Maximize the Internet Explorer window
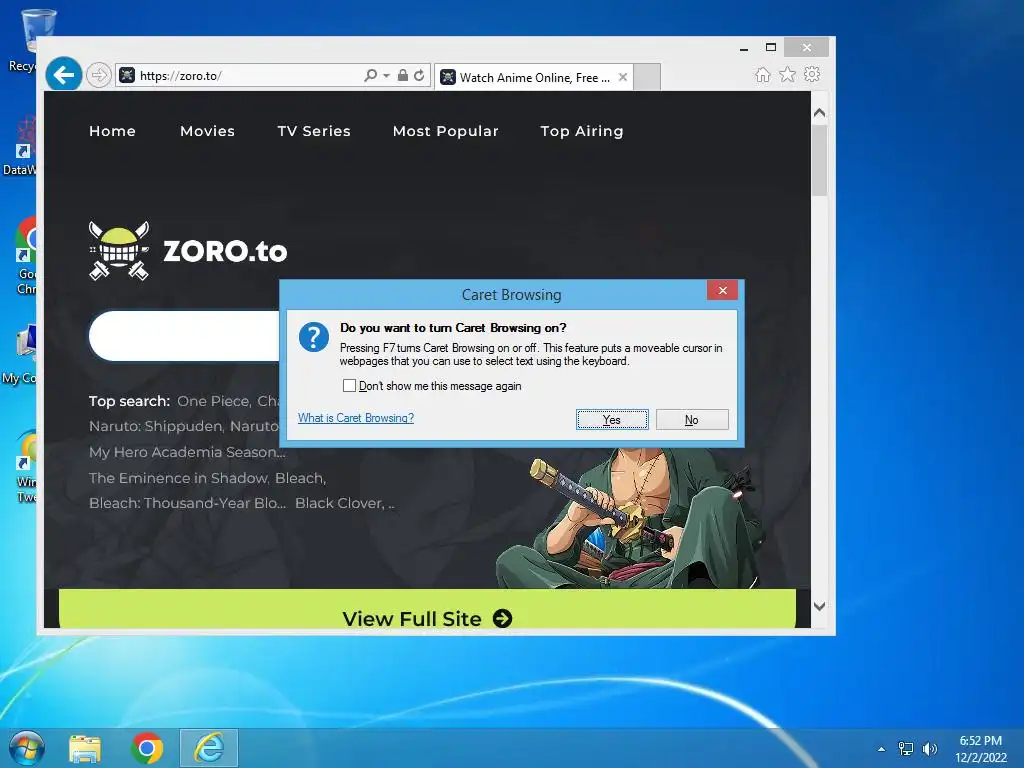 (771, 47)
